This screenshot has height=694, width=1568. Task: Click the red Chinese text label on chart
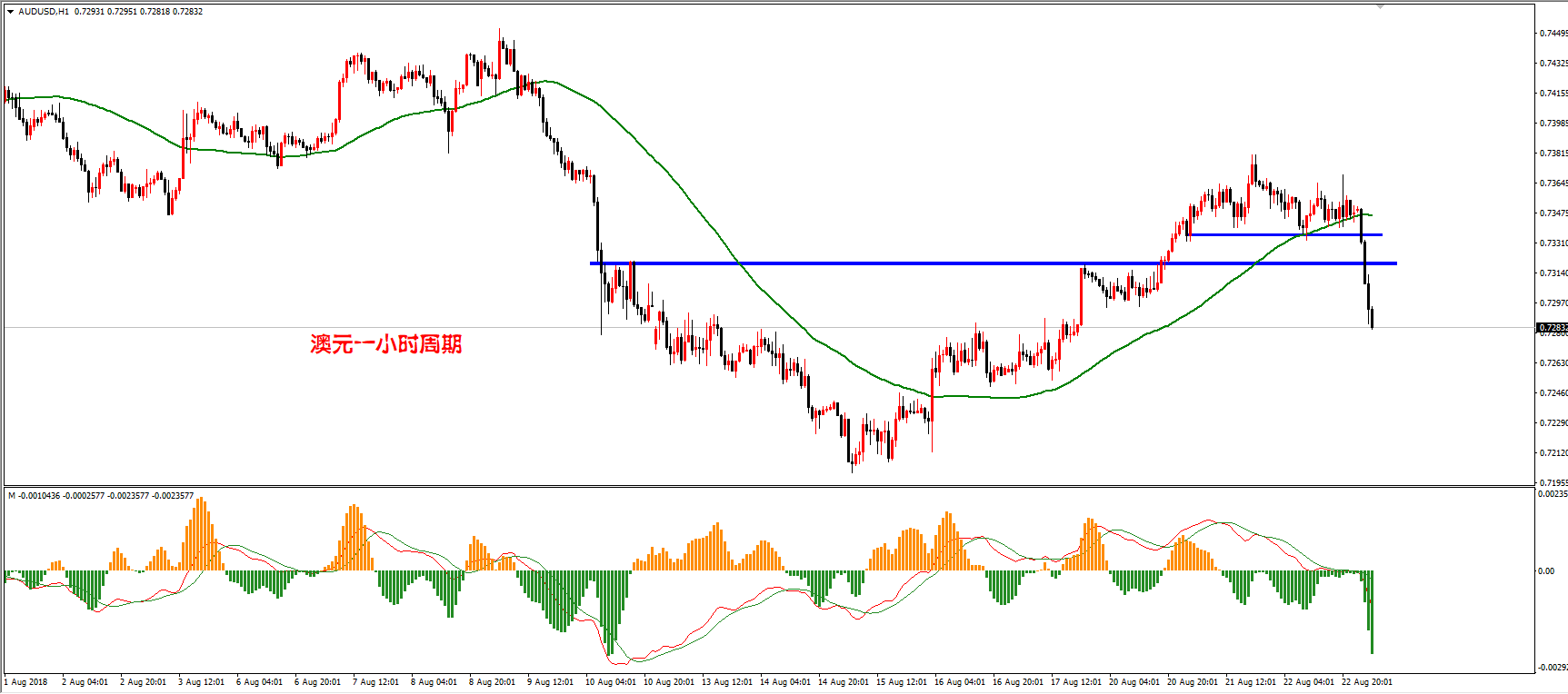386,344
